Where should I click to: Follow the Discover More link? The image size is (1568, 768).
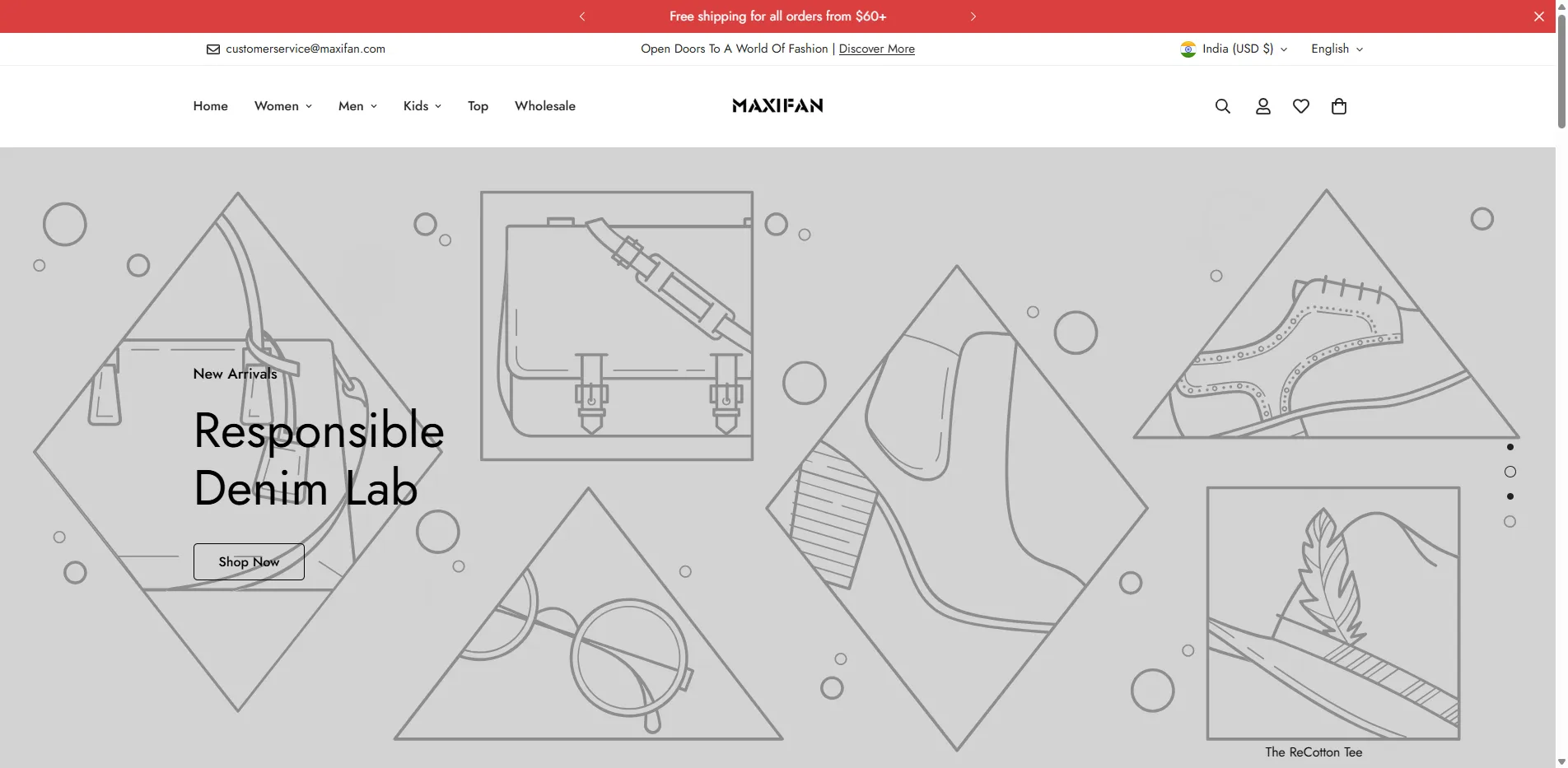pyautogui.click(x=876, y=49)
